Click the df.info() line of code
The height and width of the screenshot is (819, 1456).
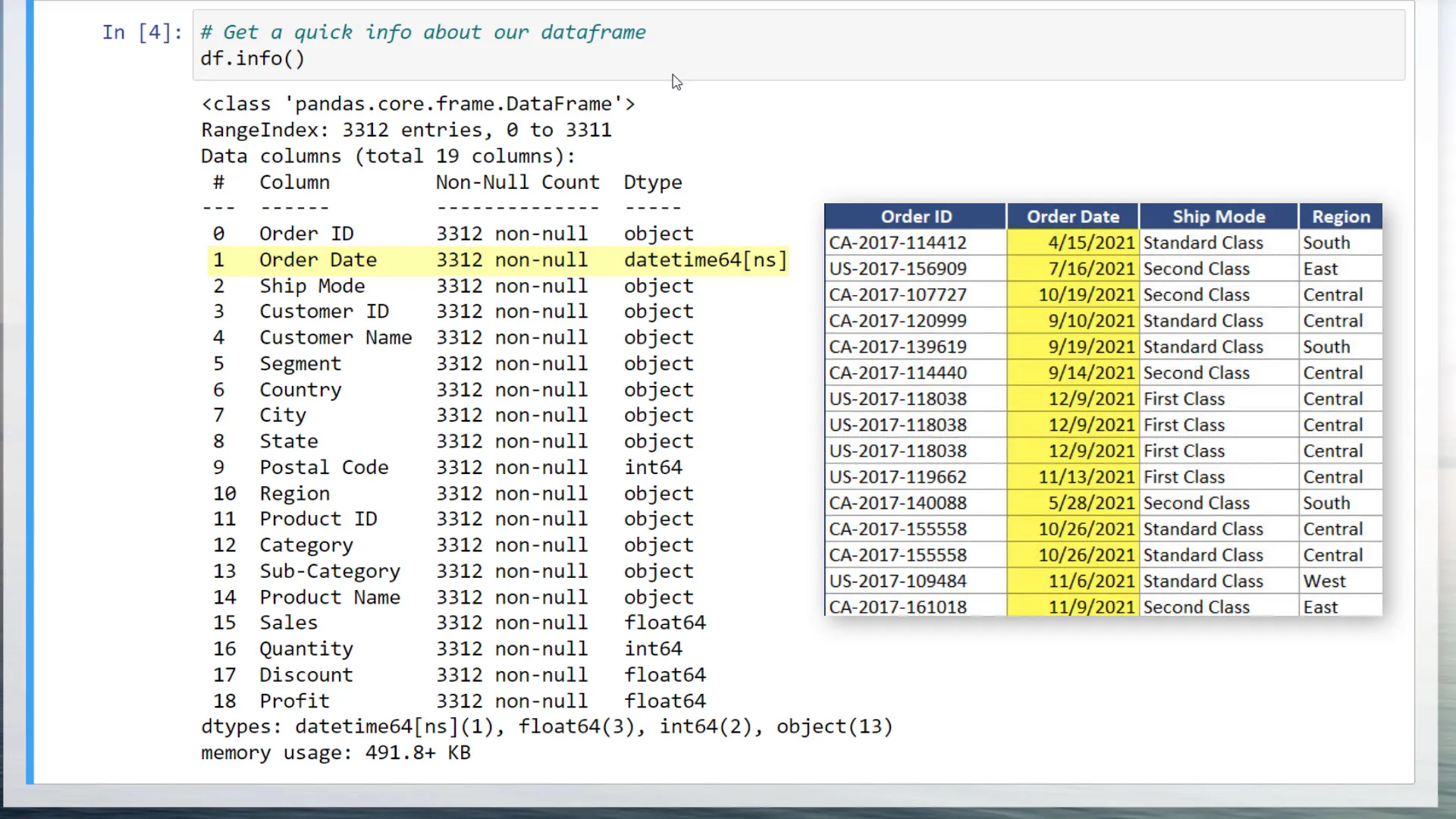(252, 58)
